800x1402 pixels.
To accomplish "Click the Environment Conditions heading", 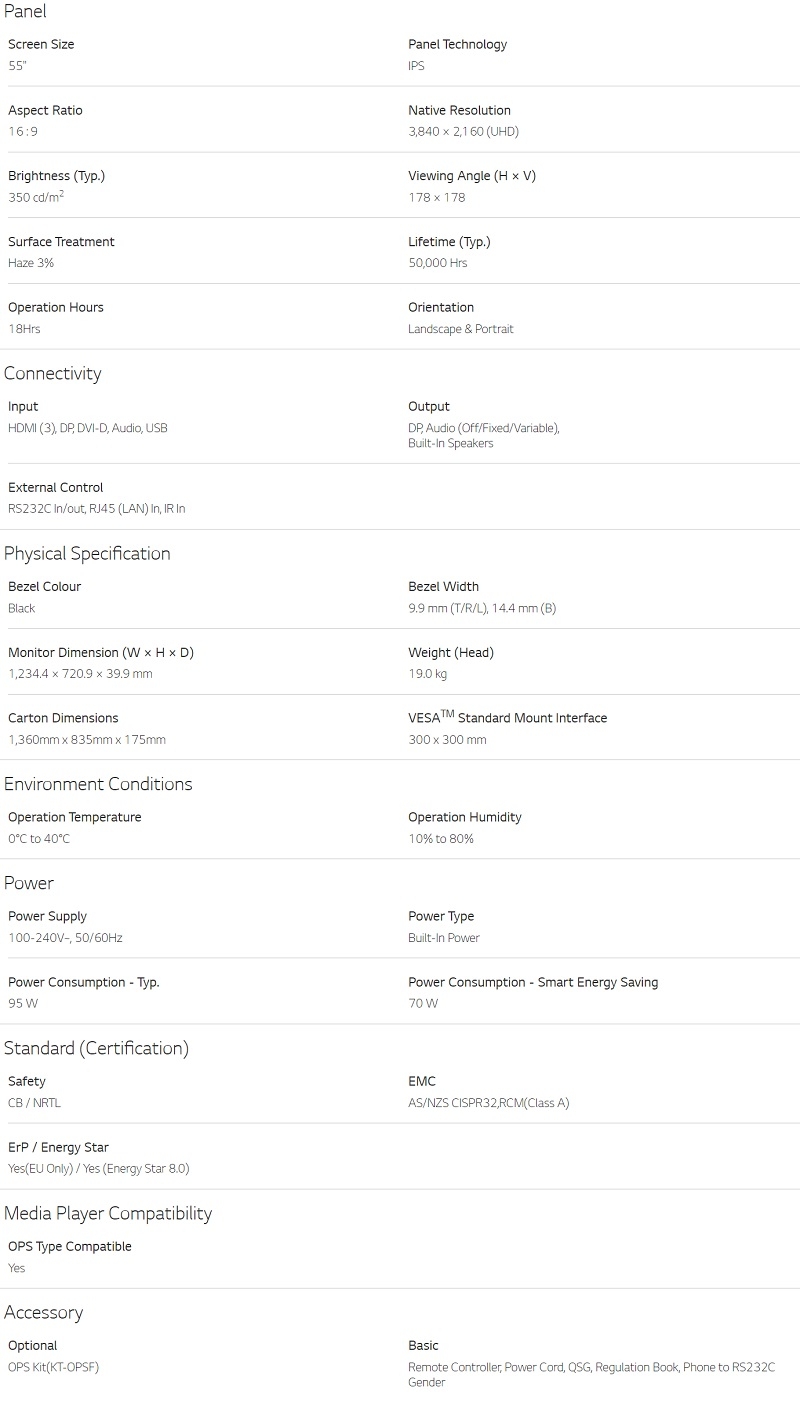I will click(98, 784).
